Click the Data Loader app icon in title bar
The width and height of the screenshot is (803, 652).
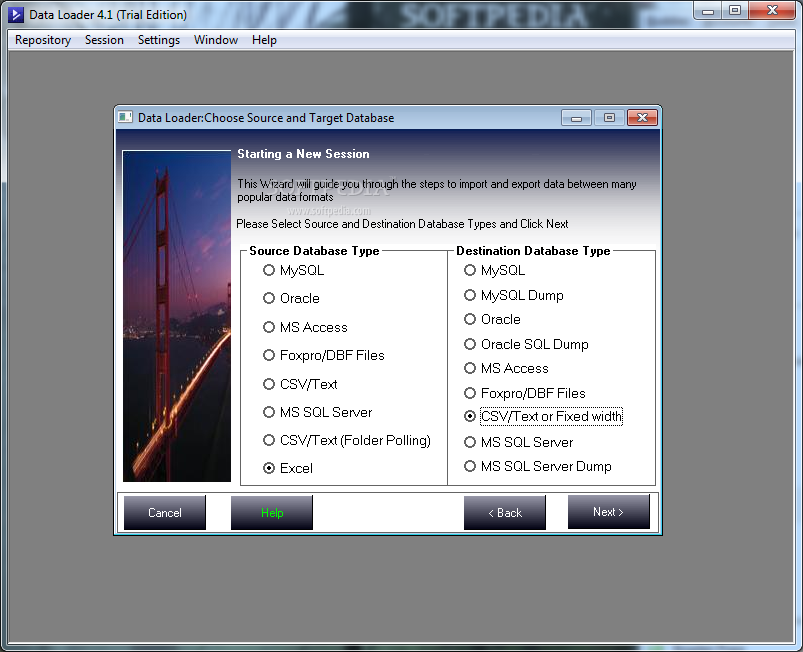click(16, 15)
